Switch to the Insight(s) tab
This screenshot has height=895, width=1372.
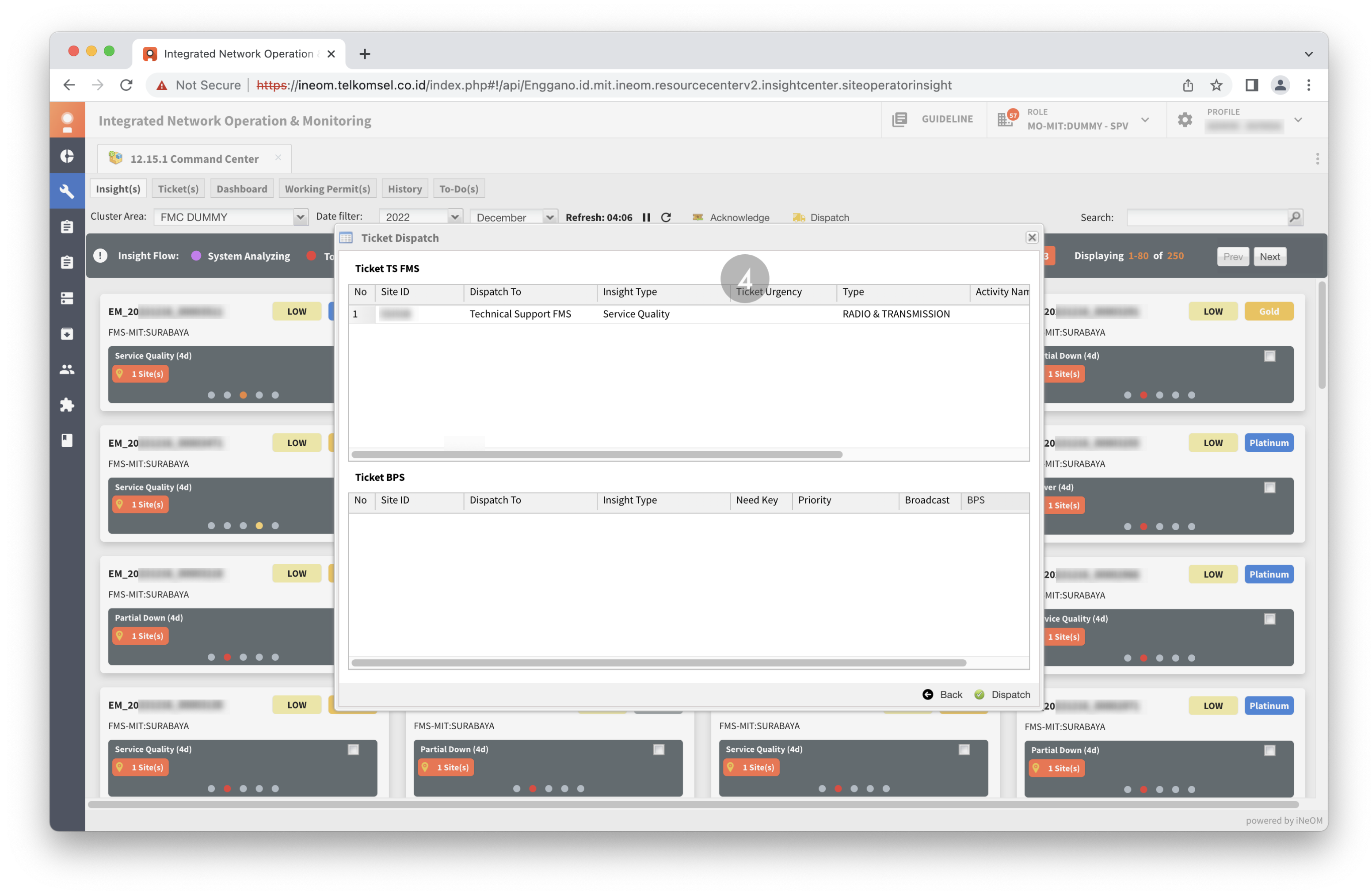118,188
